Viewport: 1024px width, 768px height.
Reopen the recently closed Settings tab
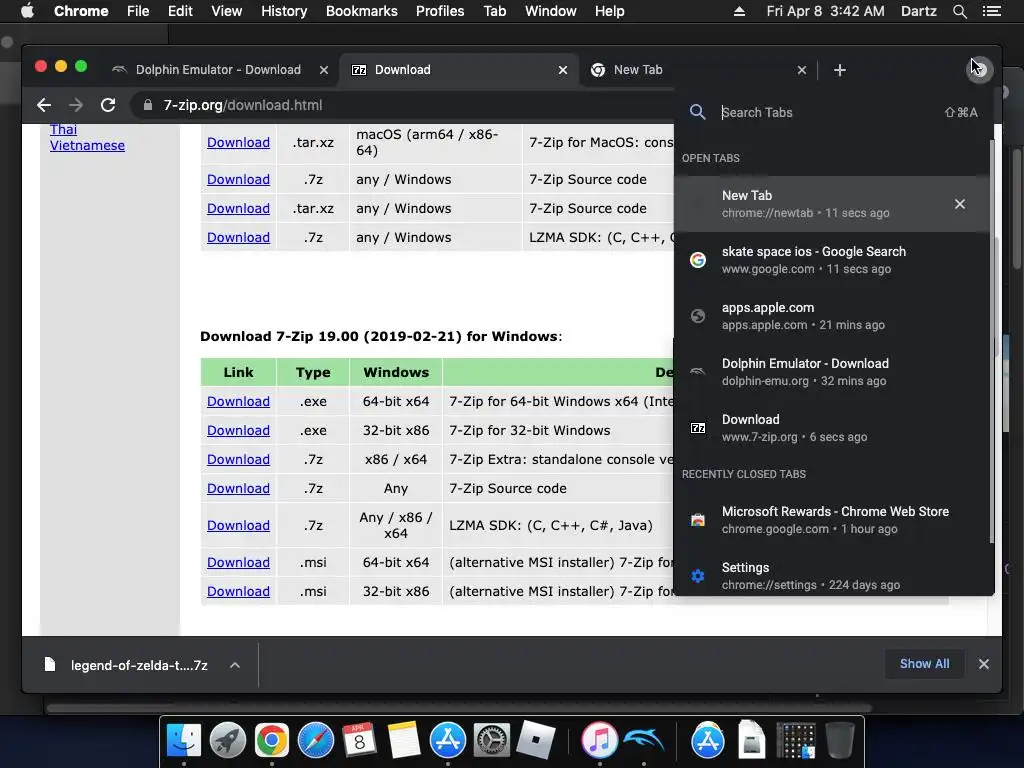832,576
